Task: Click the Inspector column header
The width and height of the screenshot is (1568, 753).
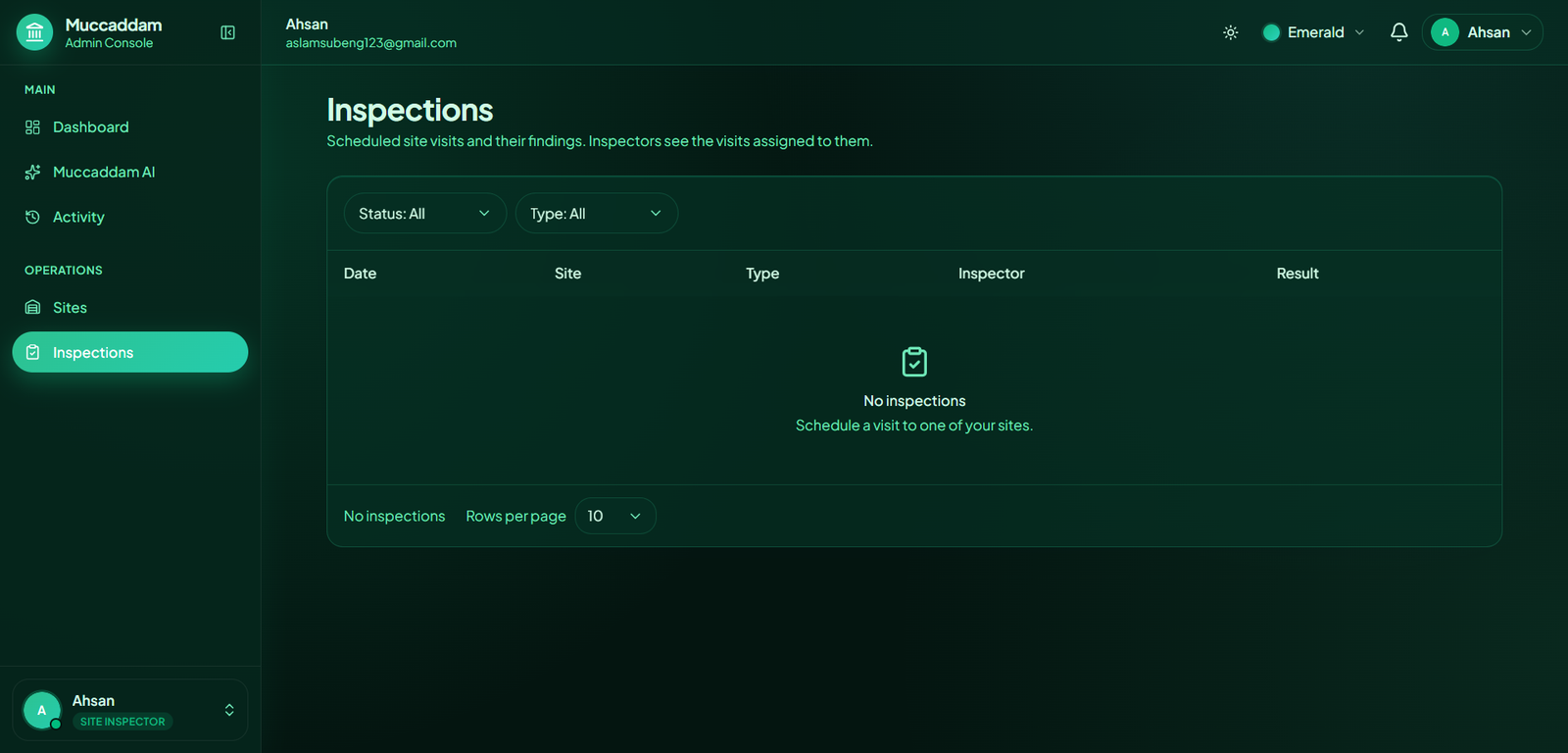Action: (991, 274)
